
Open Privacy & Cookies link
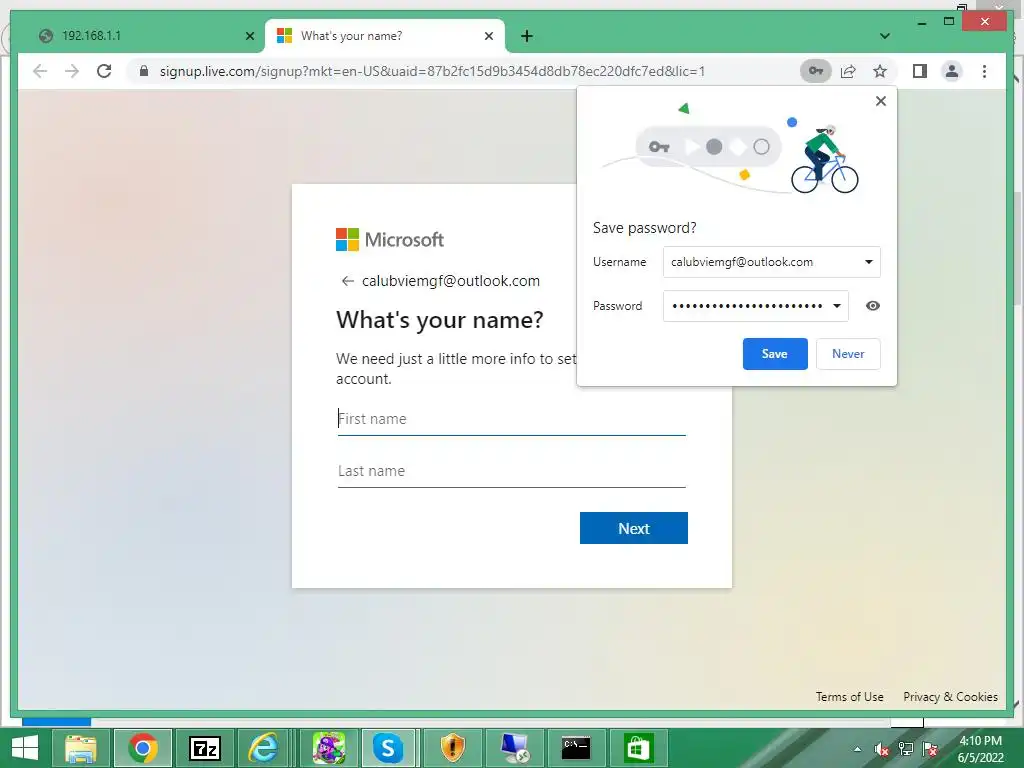[950, 697]
